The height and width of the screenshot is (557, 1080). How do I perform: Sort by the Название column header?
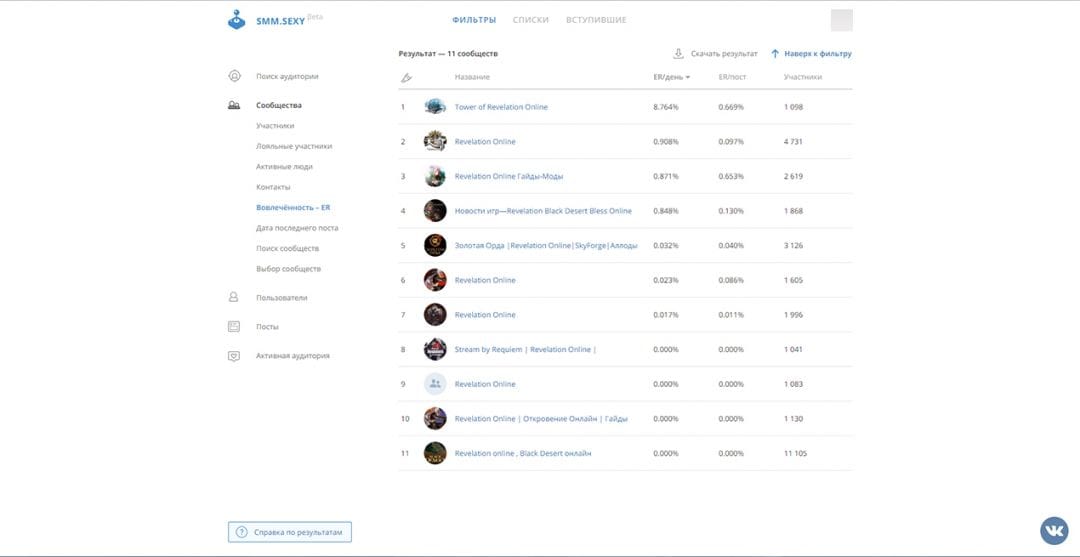[472, 77]
